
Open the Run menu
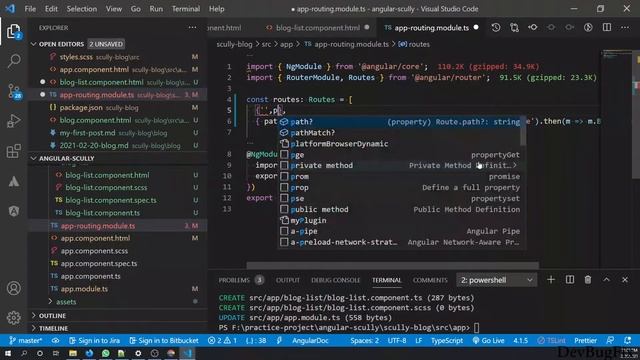coord(156,9)
